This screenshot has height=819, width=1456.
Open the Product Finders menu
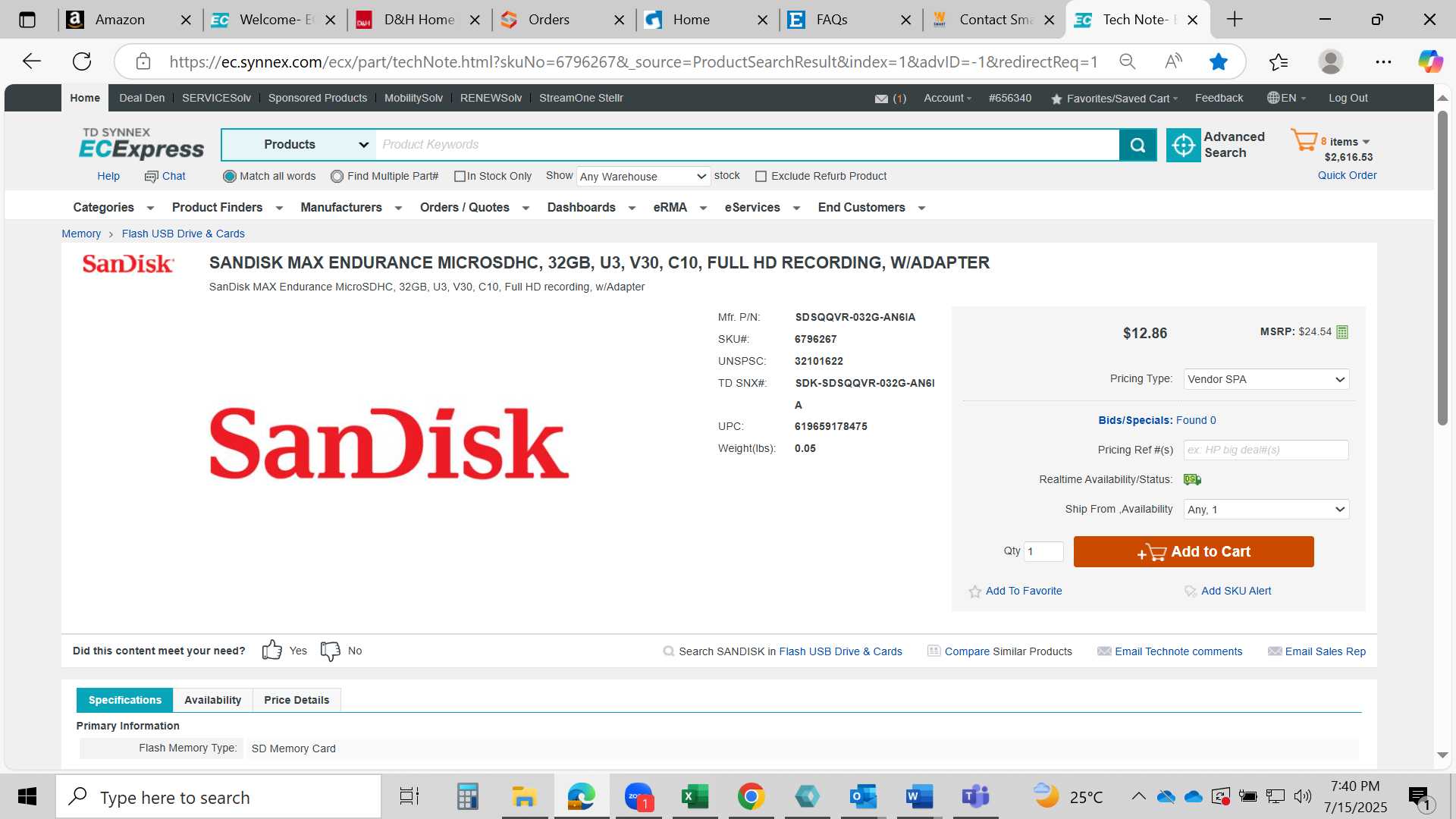[227, 208]
